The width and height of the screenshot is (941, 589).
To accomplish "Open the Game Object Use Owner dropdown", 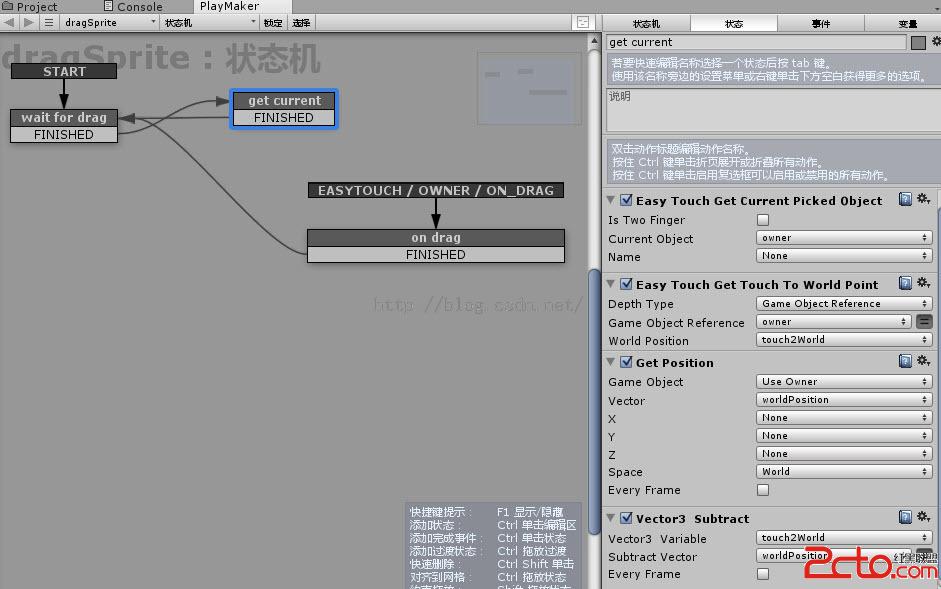I will click(x=844, y=382).
